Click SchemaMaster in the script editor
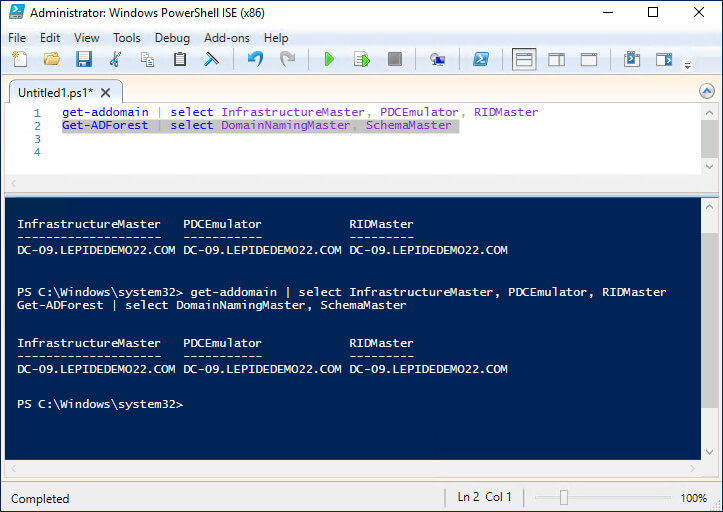Viewport: 723px width, 512px height. tap(409, 125)
